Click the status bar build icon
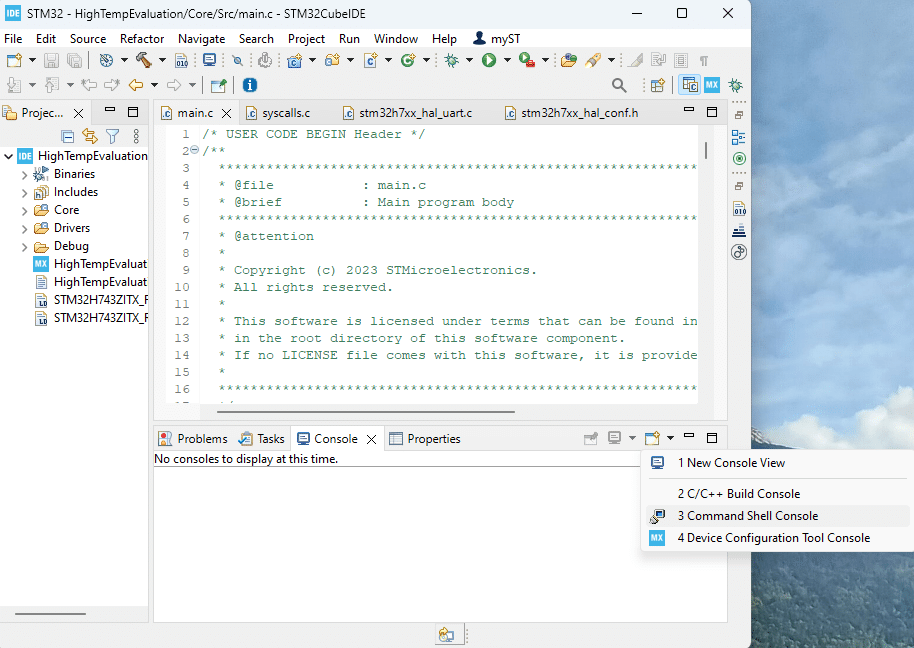This screenshot has width=914, height=648. [447, 634]
